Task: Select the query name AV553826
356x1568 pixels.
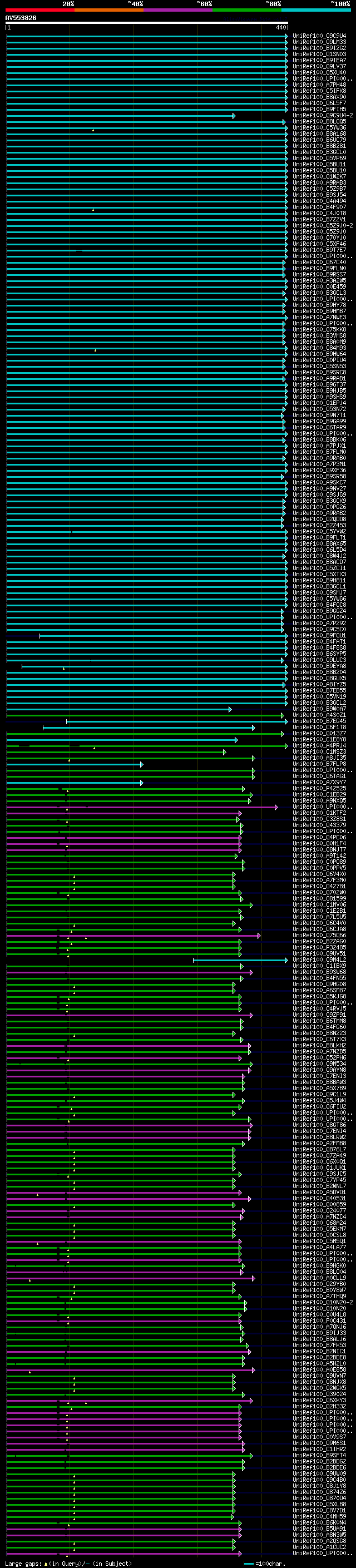Action: 21,18
